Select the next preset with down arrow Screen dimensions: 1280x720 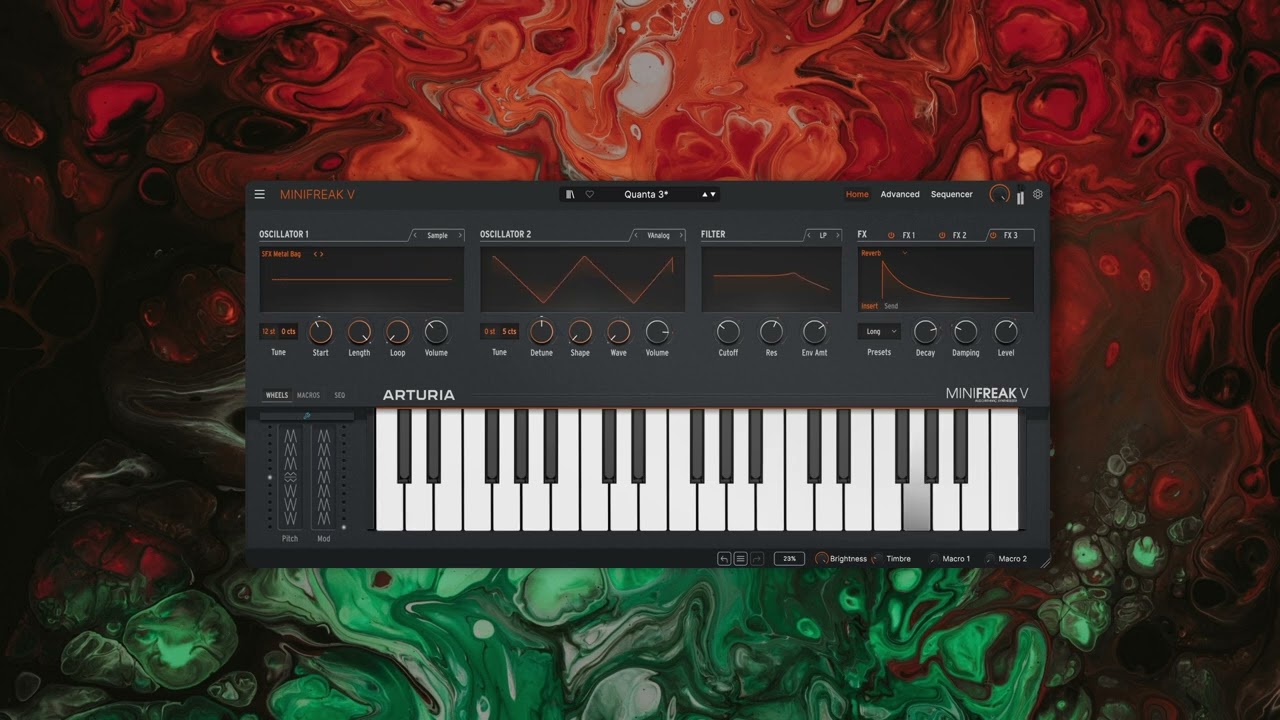(713, 195)
